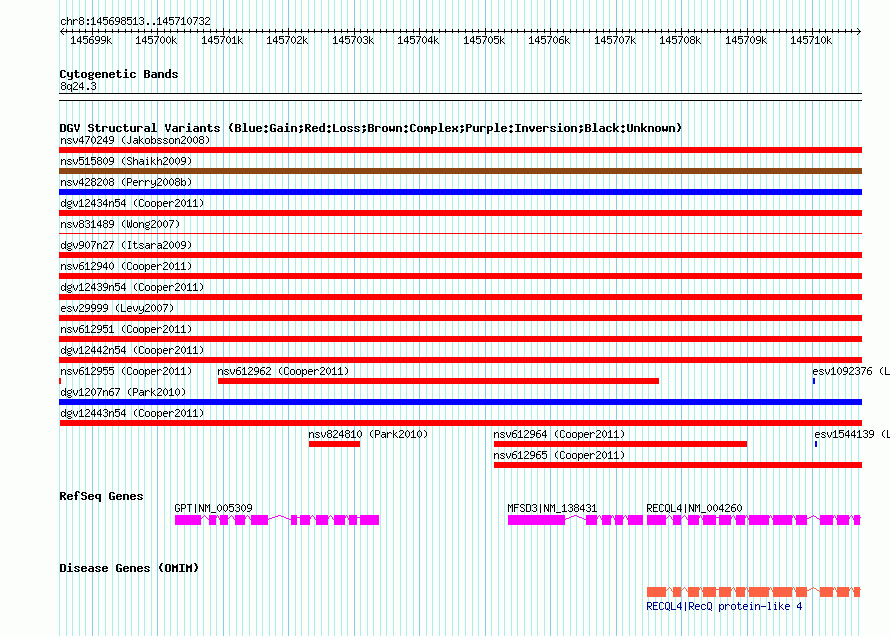Select the MFSD3 magenta gene glyph

(575, 520)
